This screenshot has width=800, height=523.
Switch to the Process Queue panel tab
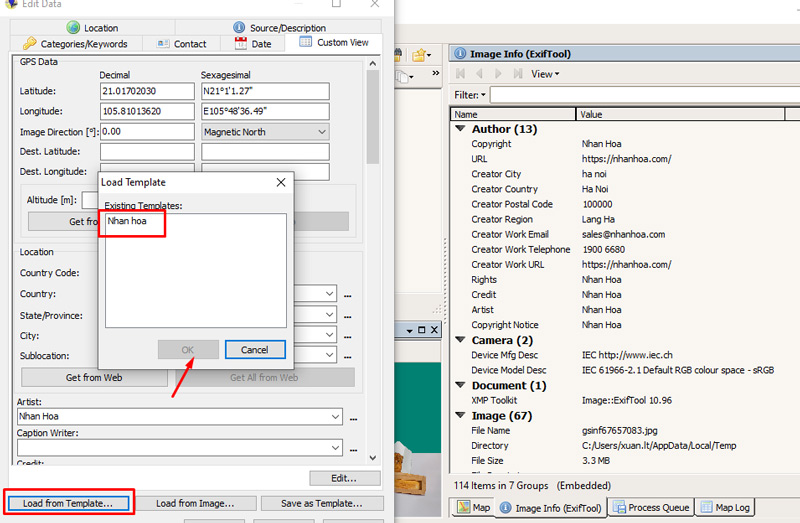point(650,507)
